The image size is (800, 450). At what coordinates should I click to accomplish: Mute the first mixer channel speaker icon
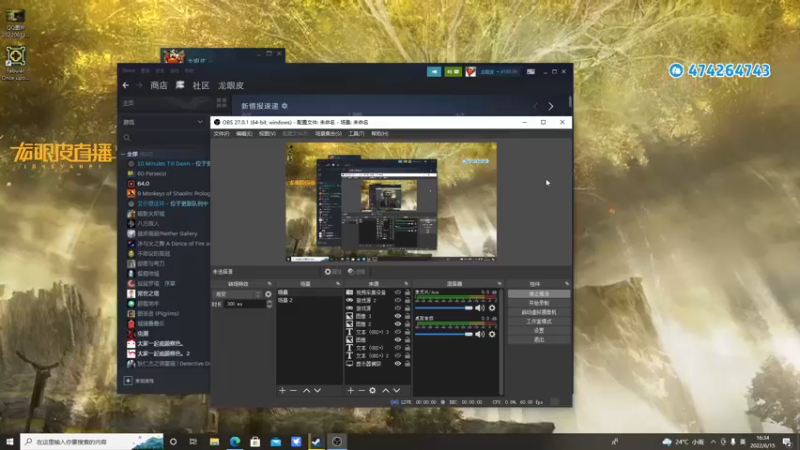[480, 308]
